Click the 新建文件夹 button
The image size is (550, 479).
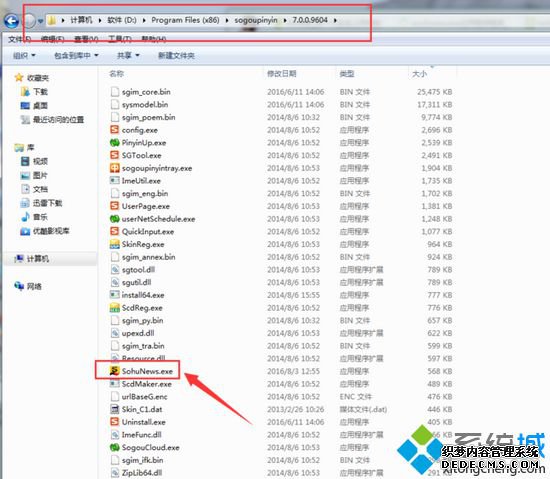tap(176, 55)
